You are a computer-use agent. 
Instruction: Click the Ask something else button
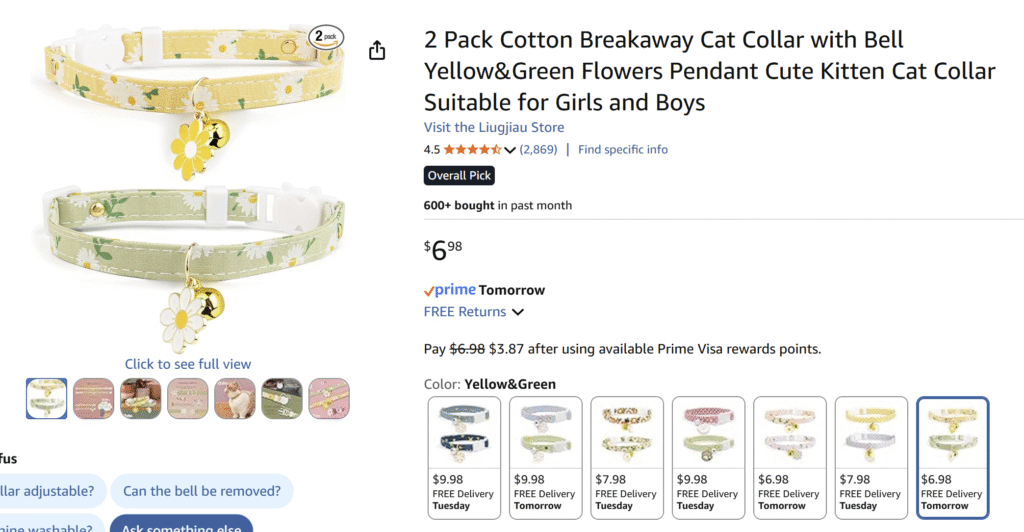[180, 524]
